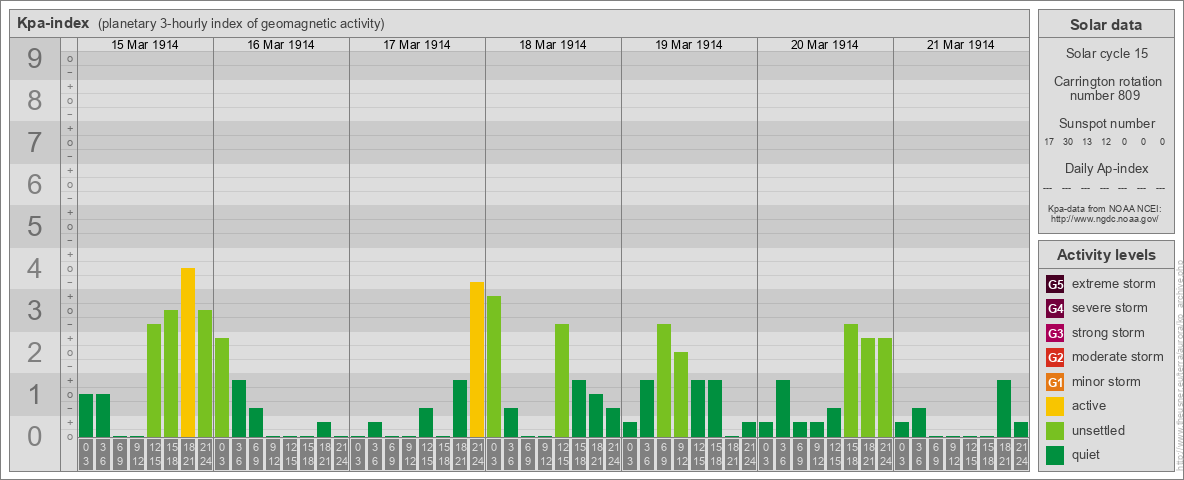1184x480 pixels.
Task: Click the 15-18 time slot label under 20 Mar
Action: pos(850,454)
